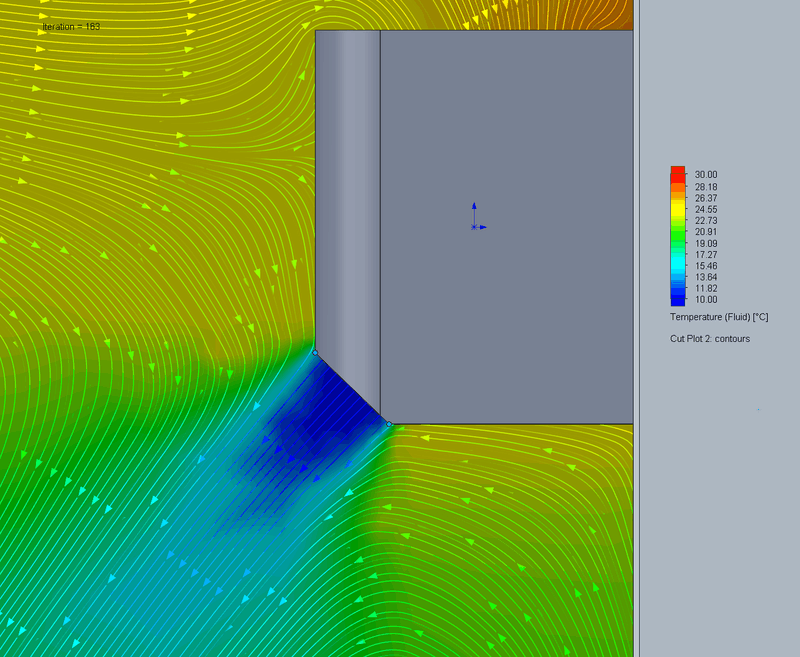Click the 20.91 legend value
This screenshot has height=657, width=800.
[x=706, y=232]
